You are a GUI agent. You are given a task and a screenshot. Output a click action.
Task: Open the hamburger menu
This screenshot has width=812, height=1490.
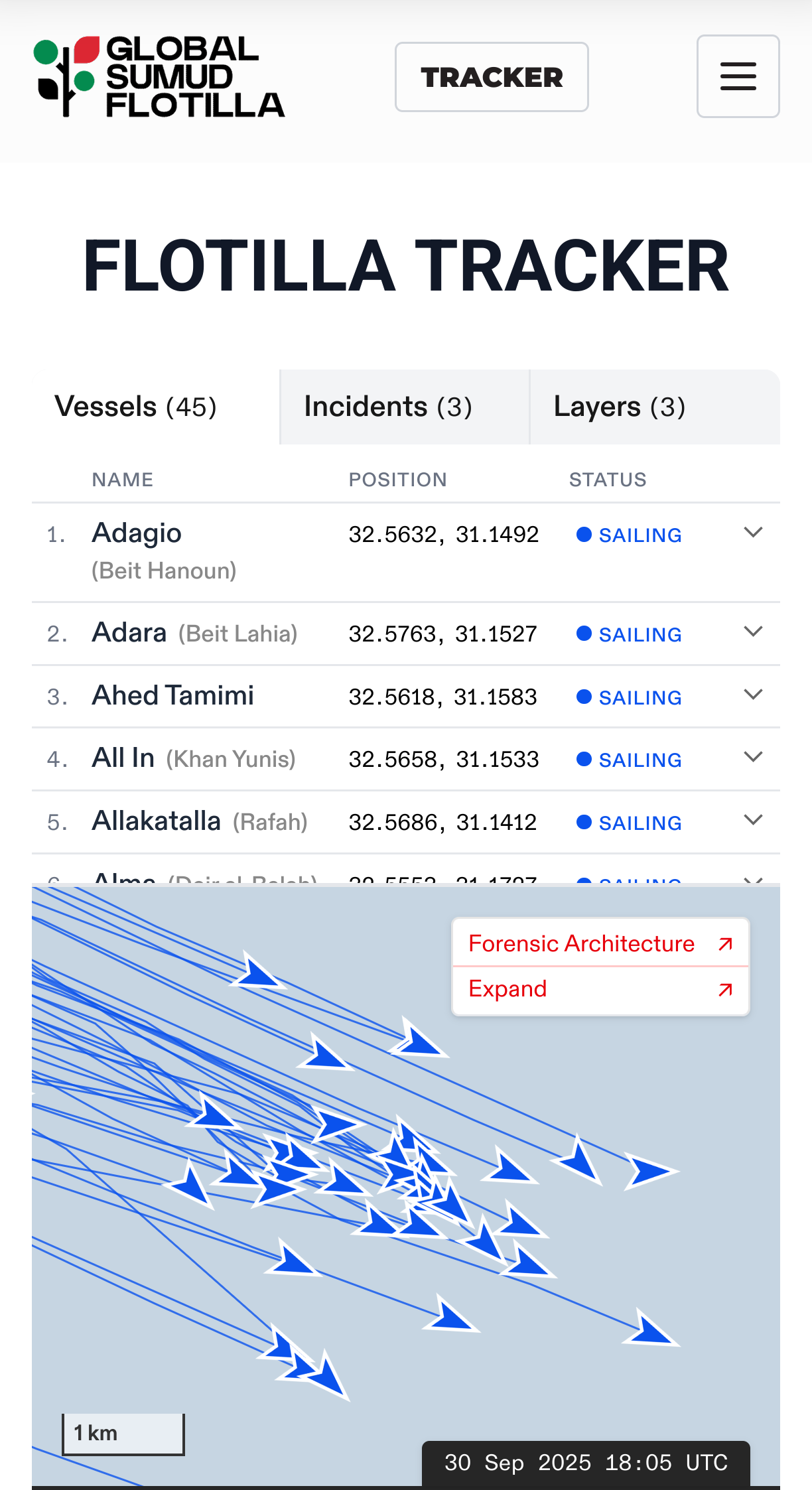738,76
